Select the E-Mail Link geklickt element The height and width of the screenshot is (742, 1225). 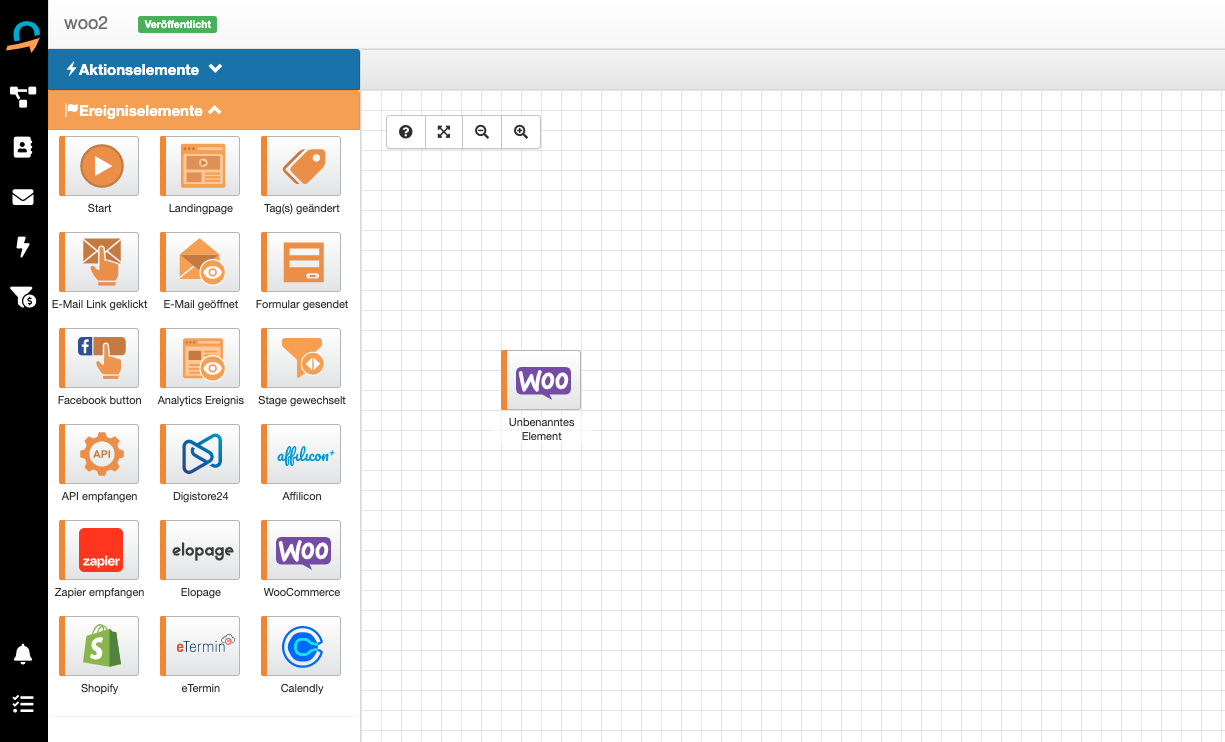click(100, 262)
